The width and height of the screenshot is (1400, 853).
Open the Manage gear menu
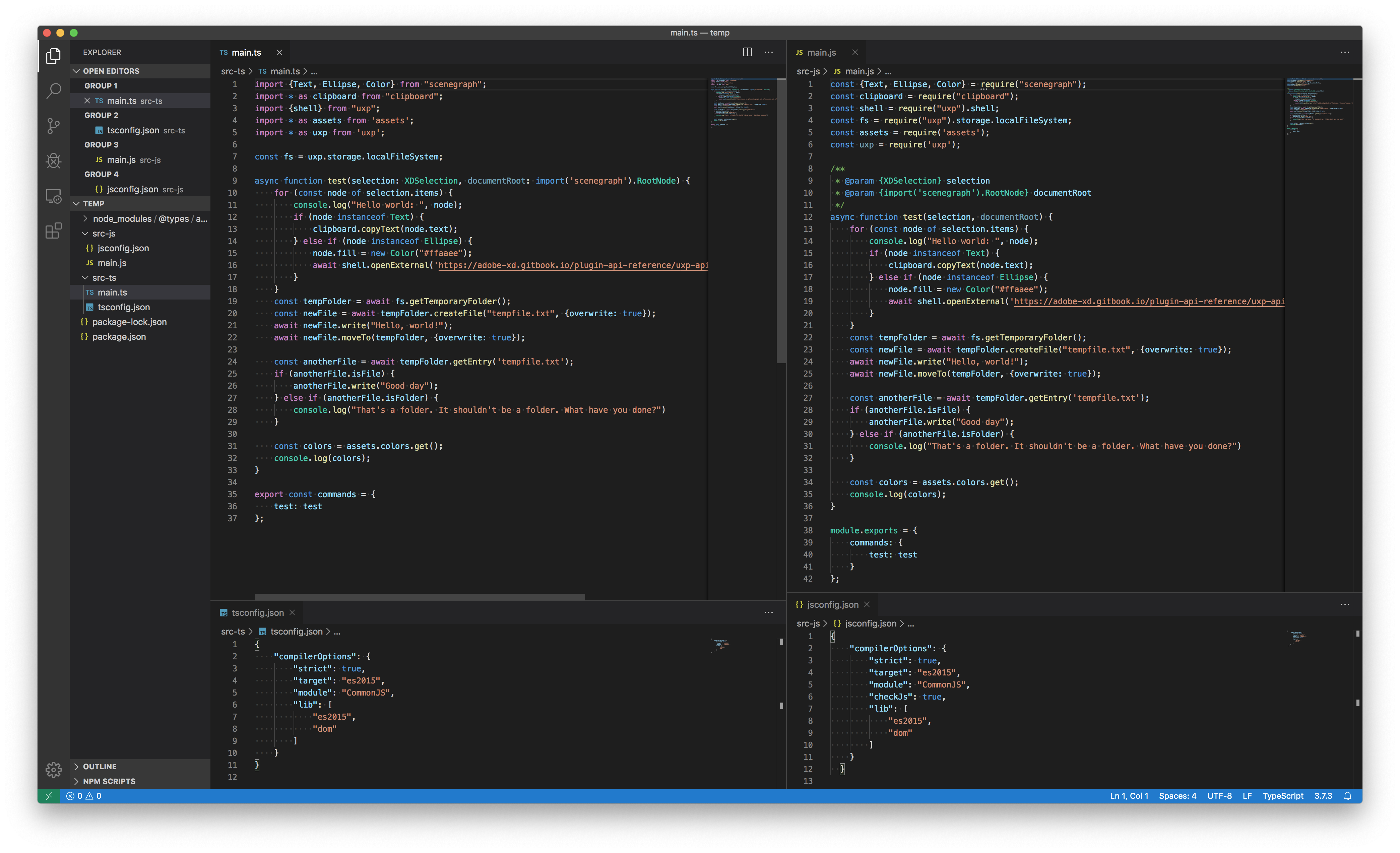pyautogui.click(x=53, y=770)
